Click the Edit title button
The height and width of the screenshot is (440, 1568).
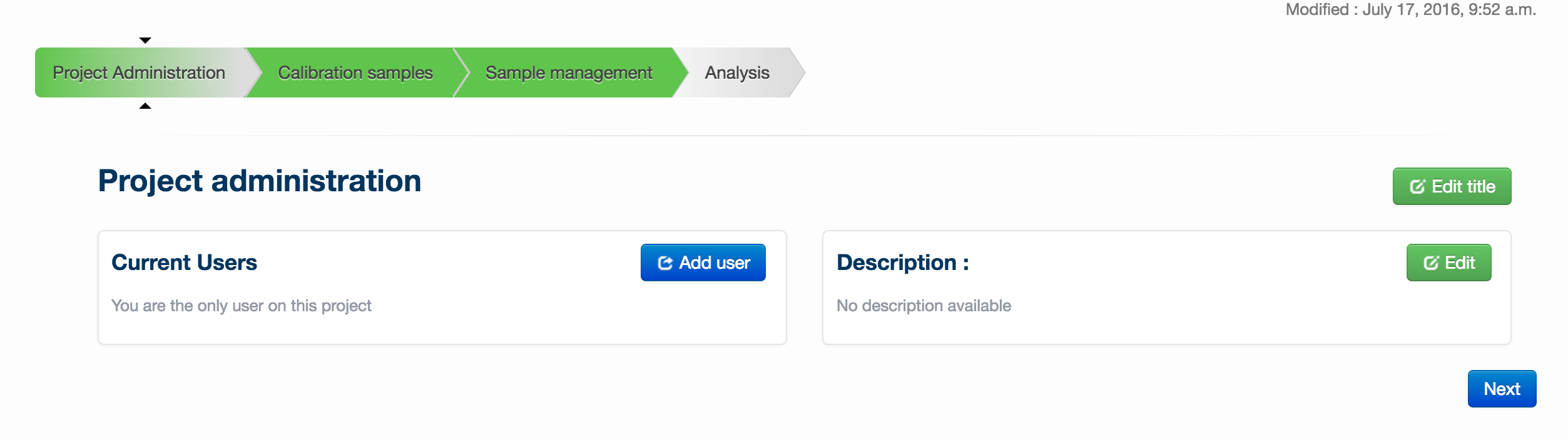[x=1452, y=186]
